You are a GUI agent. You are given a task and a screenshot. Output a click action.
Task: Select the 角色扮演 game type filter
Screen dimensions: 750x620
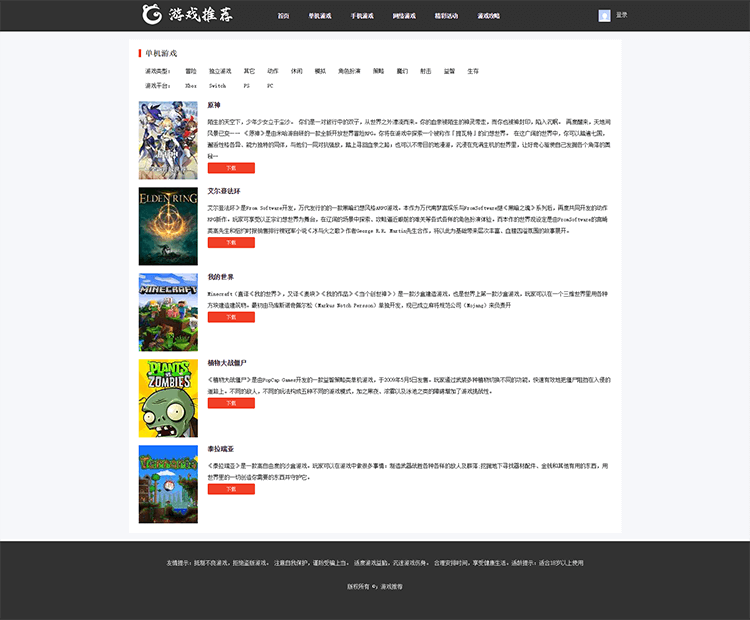349,71
